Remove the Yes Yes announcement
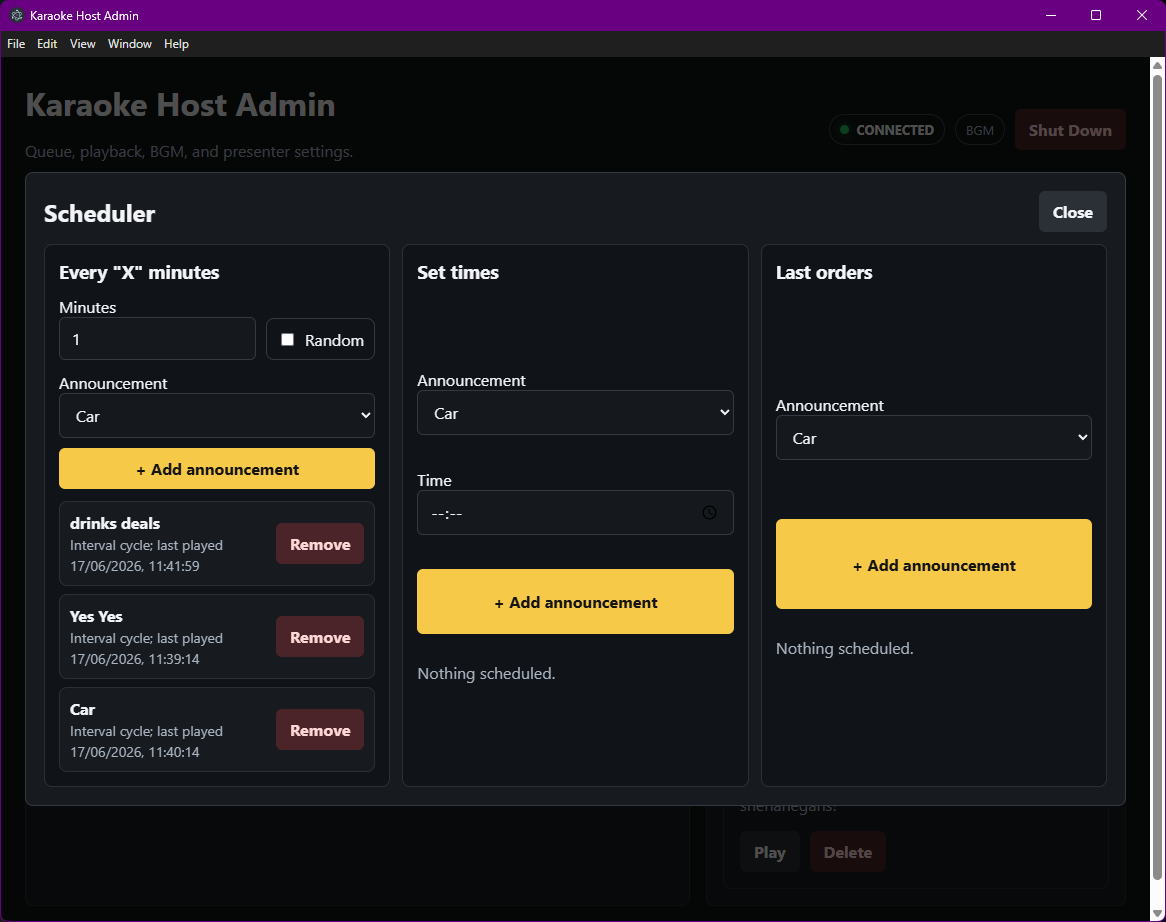This screenshot has width=1166, height=922. pos(320,636)
